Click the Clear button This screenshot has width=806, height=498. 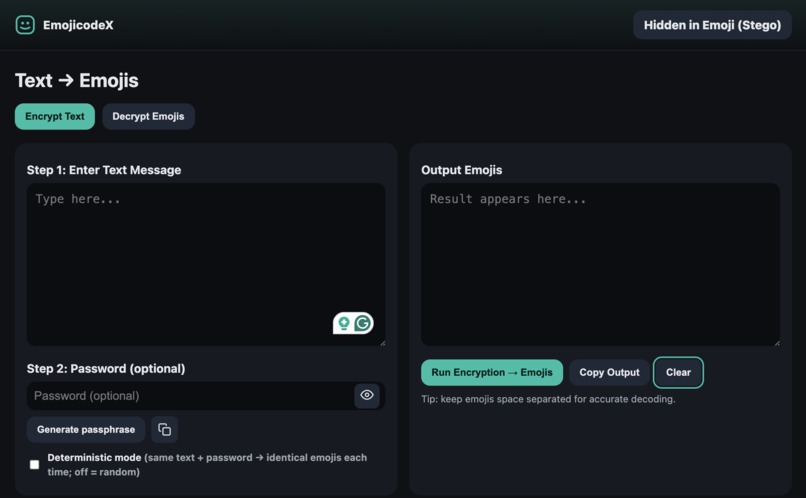[678, 373]
